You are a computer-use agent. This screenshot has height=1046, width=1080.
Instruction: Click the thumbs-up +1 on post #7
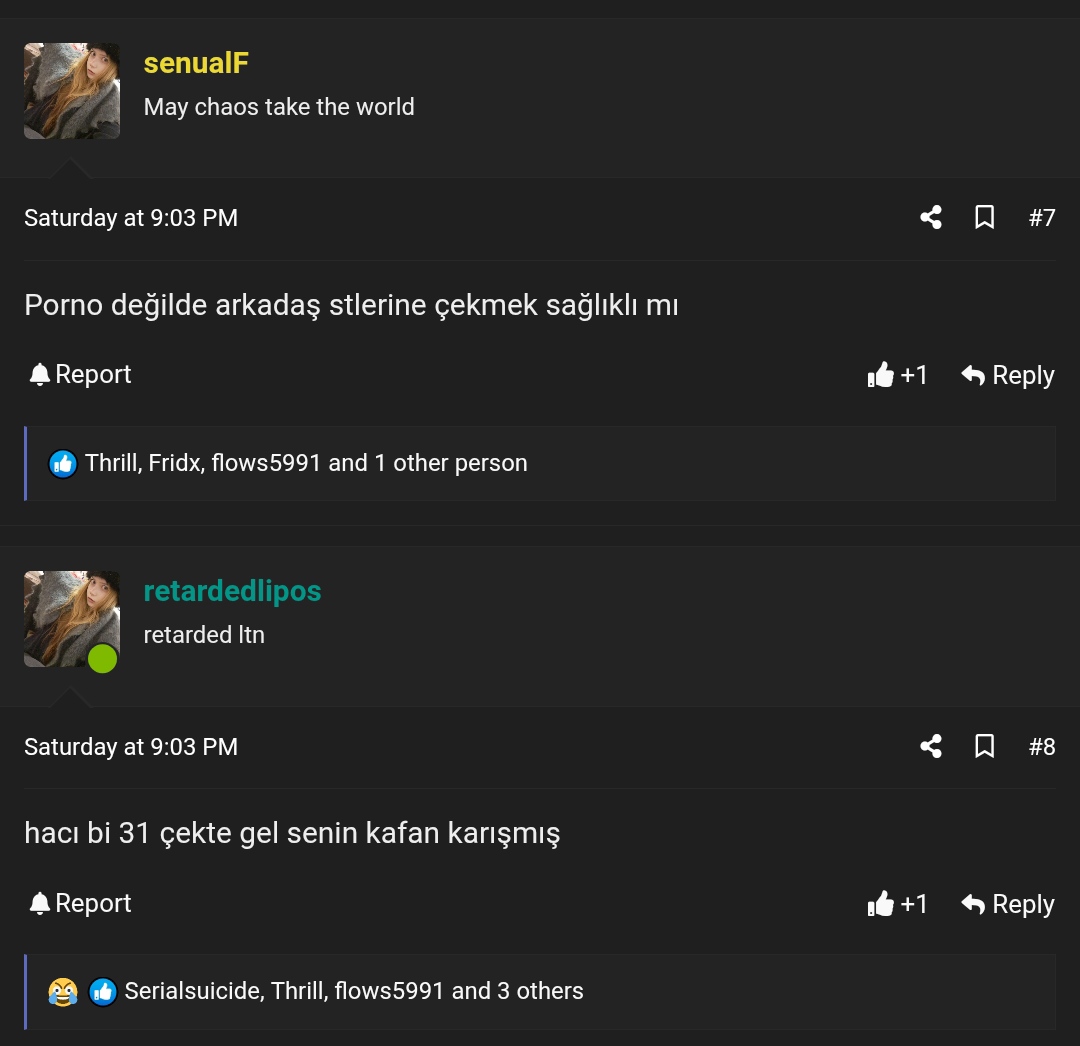[898, 375]
